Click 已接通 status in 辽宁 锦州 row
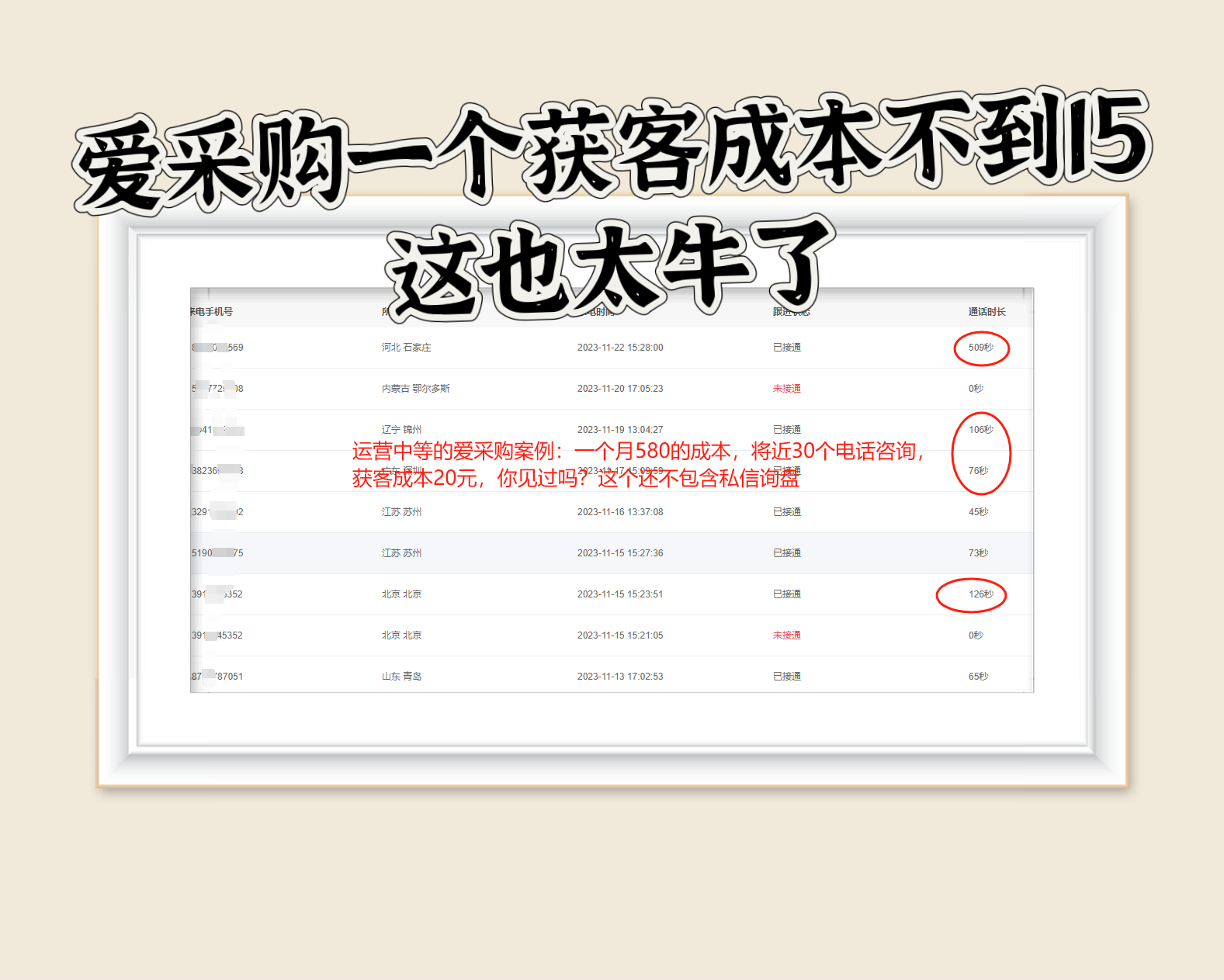This screenshot has width=1224, height=980. [x=786, y=430]
